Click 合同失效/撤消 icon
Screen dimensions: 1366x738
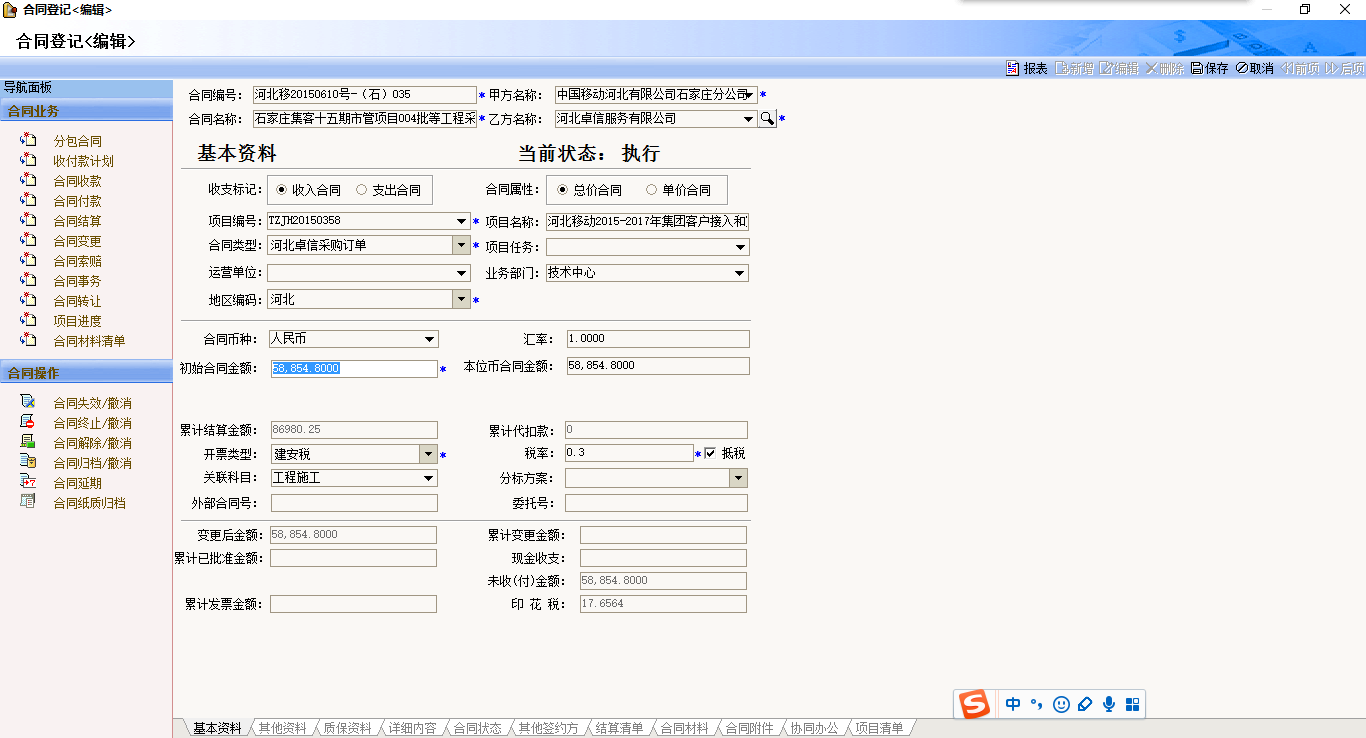tap(28, 402)
